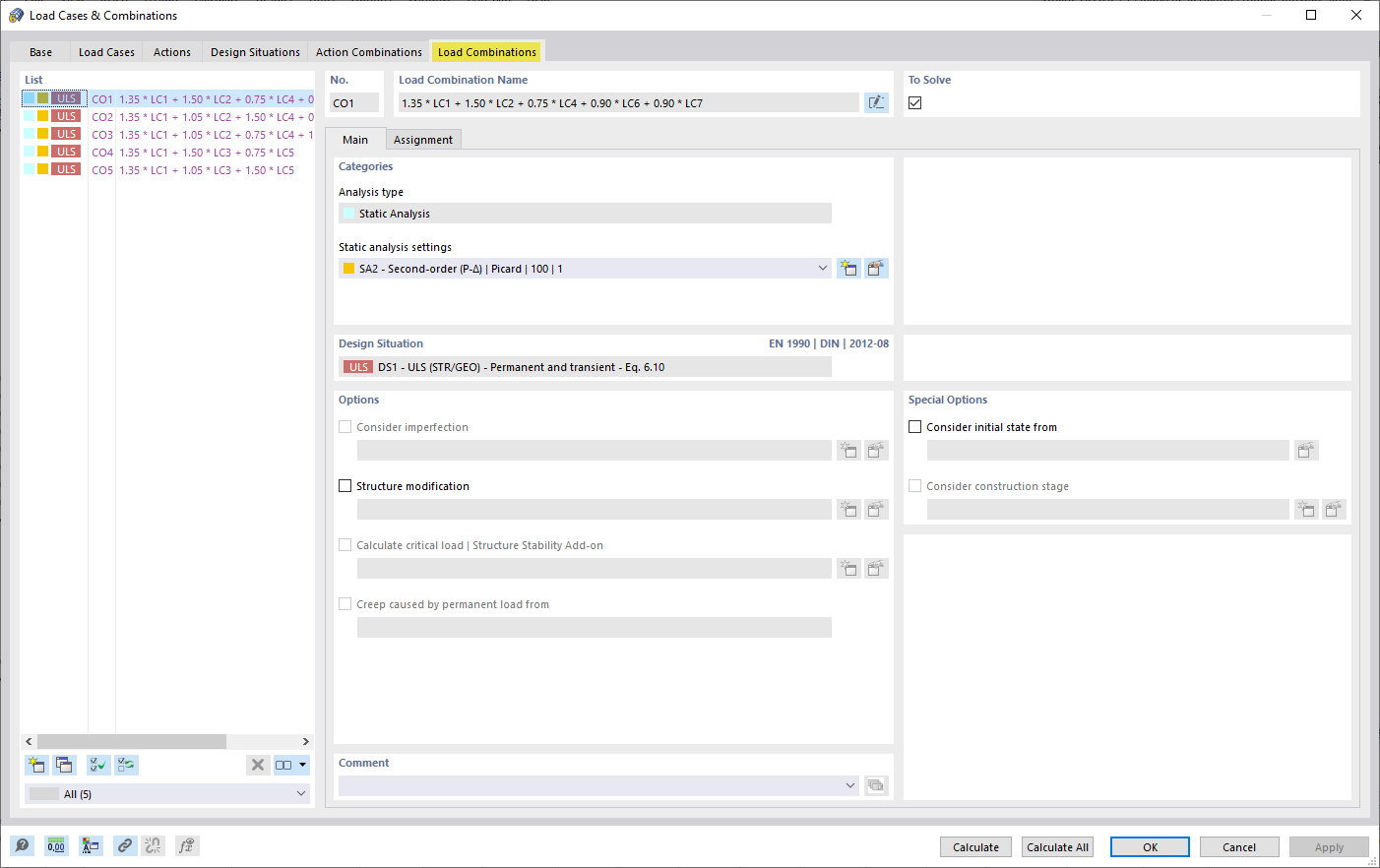Delete selected combination with the X icon

(x=258, y=765)
